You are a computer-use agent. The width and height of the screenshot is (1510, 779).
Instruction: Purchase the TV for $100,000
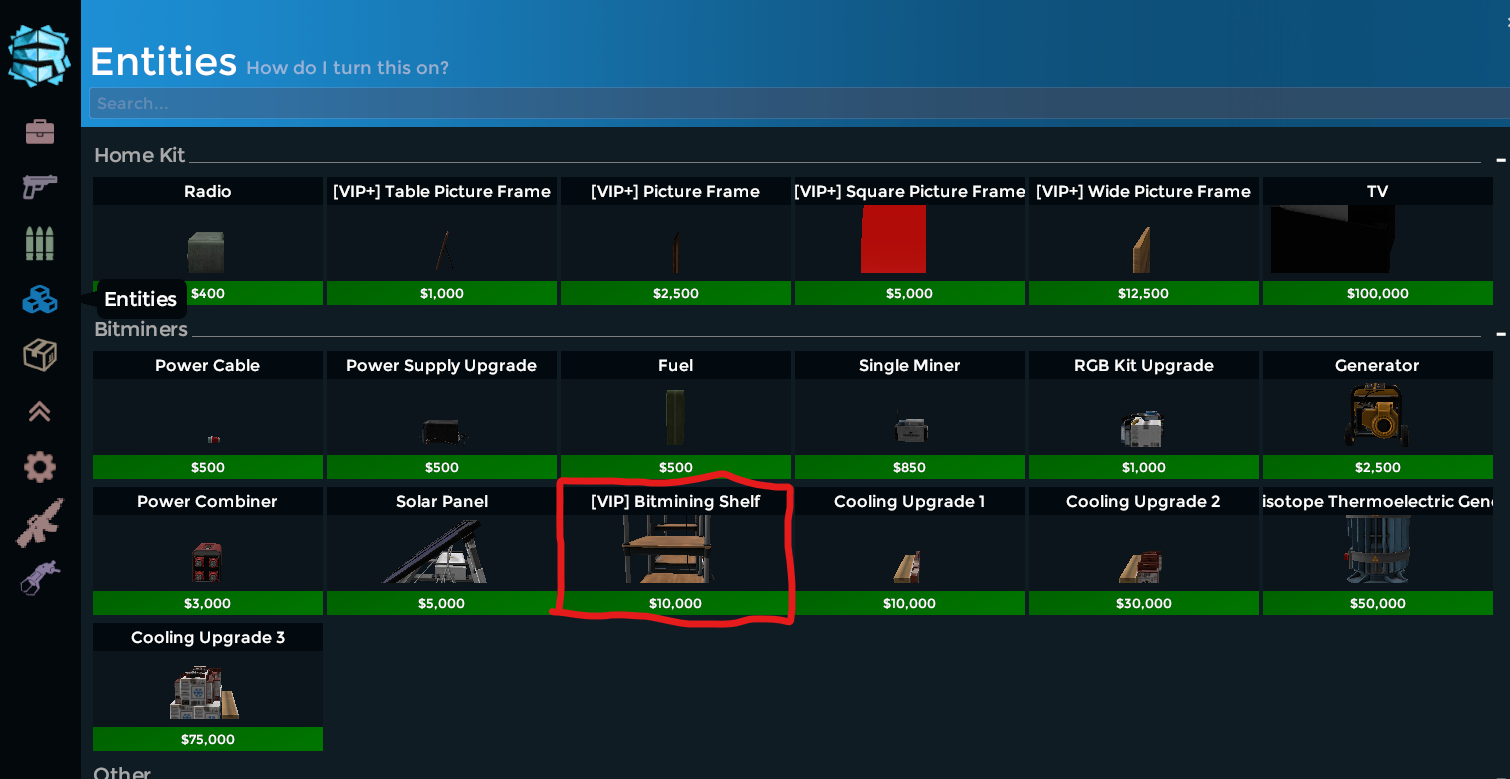pyautogui.click(x=1378, y=293)
